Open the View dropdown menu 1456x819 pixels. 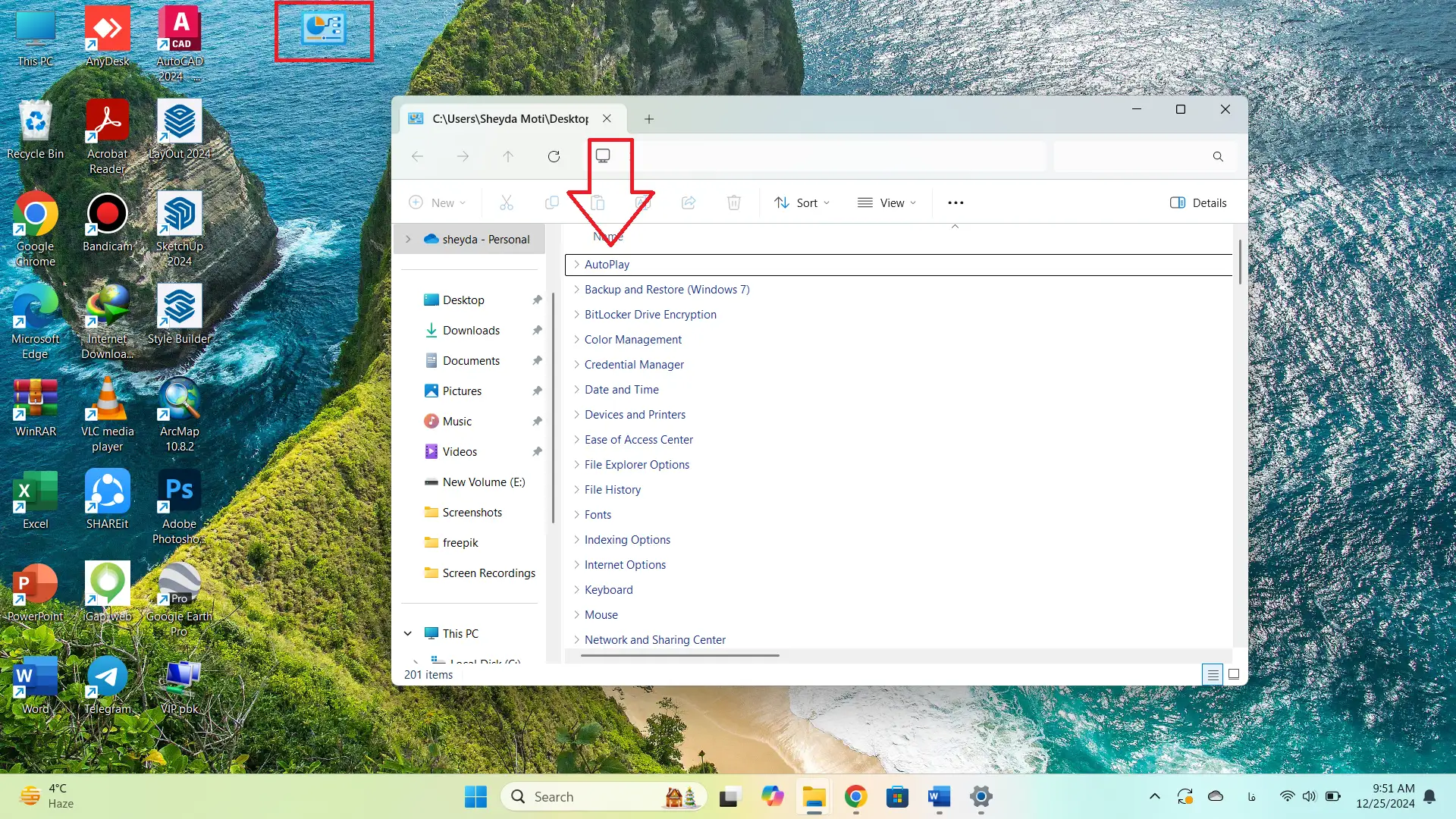(887, 202)
